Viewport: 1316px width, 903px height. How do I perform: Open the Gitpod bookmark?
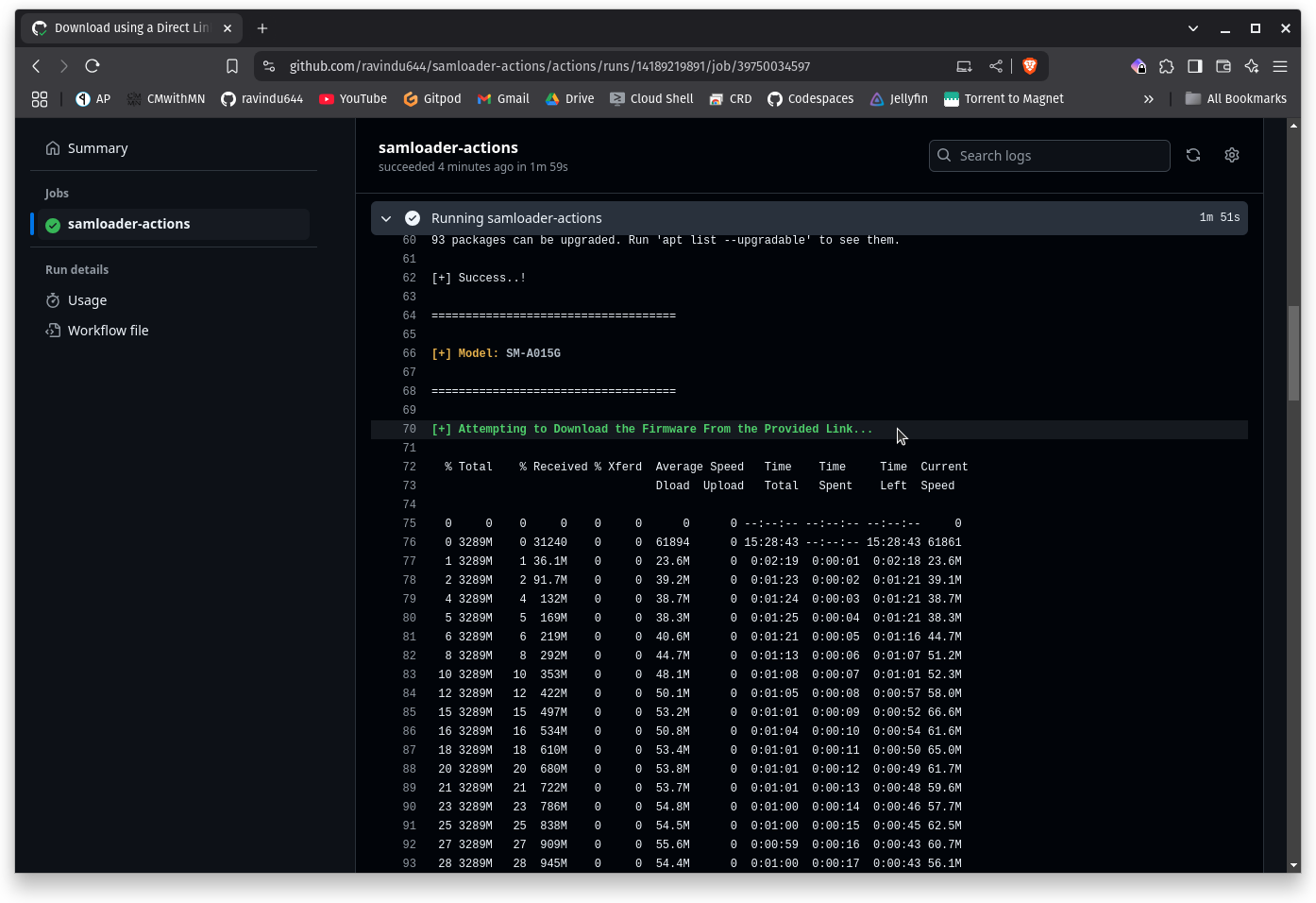(x=432, y=99)
